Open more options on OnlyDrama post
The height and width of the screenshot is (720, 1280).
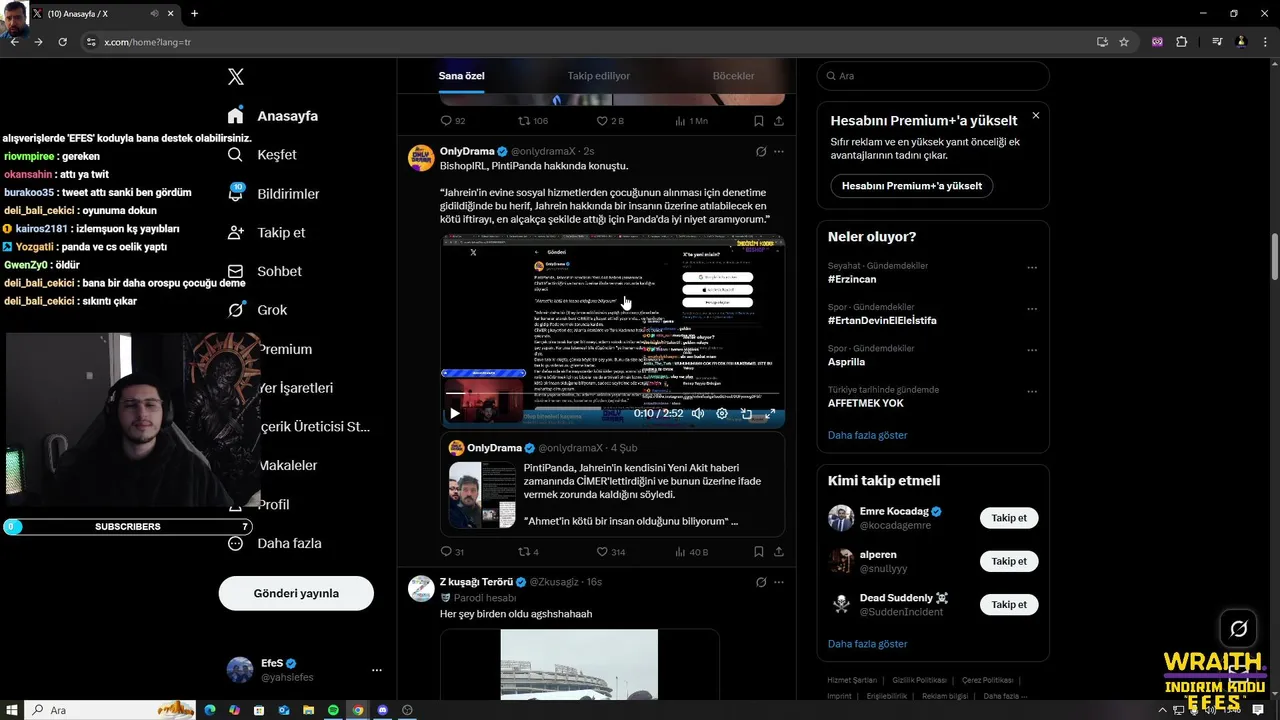(x=779, y=152)
